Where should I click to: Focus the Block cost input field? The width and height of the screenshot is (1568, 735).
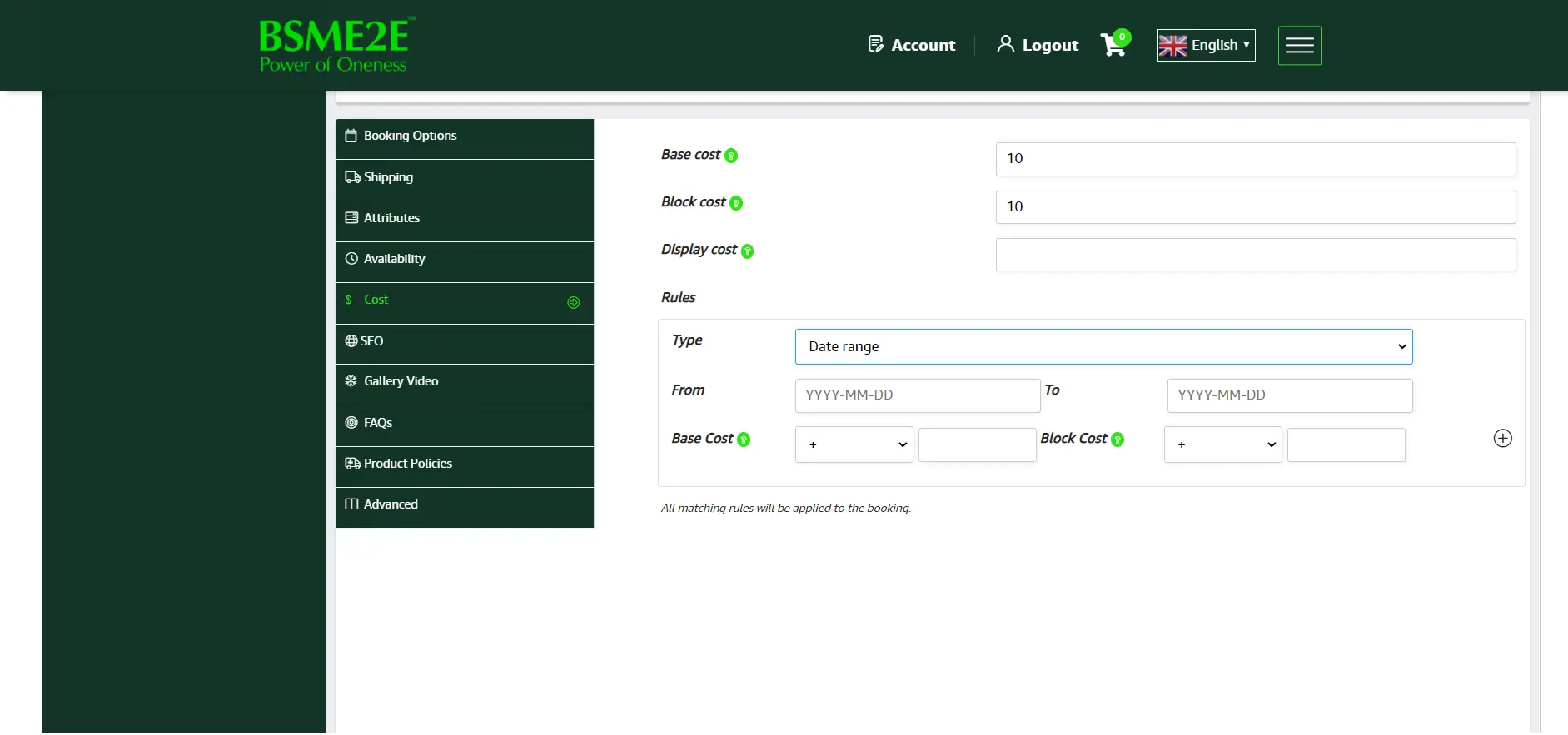click(x=1256, y=207)
